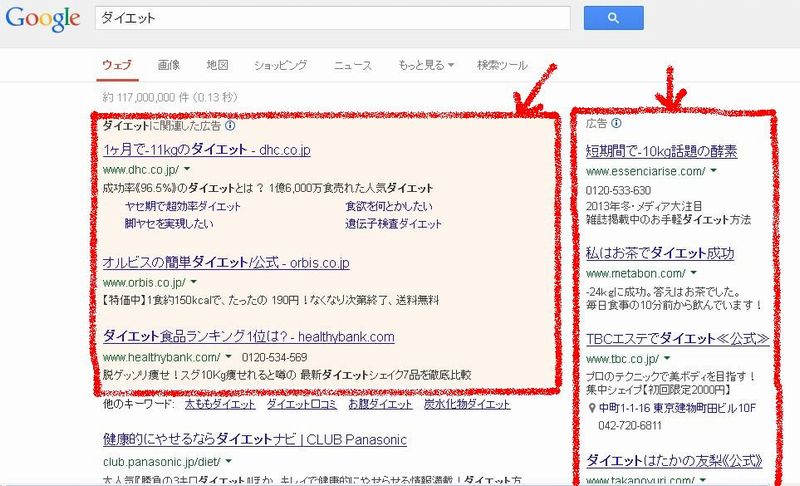This screenshot has height=486, width=800.
Task: Click the green URL www.dhc.co.jp/
Action: point(141,169)
